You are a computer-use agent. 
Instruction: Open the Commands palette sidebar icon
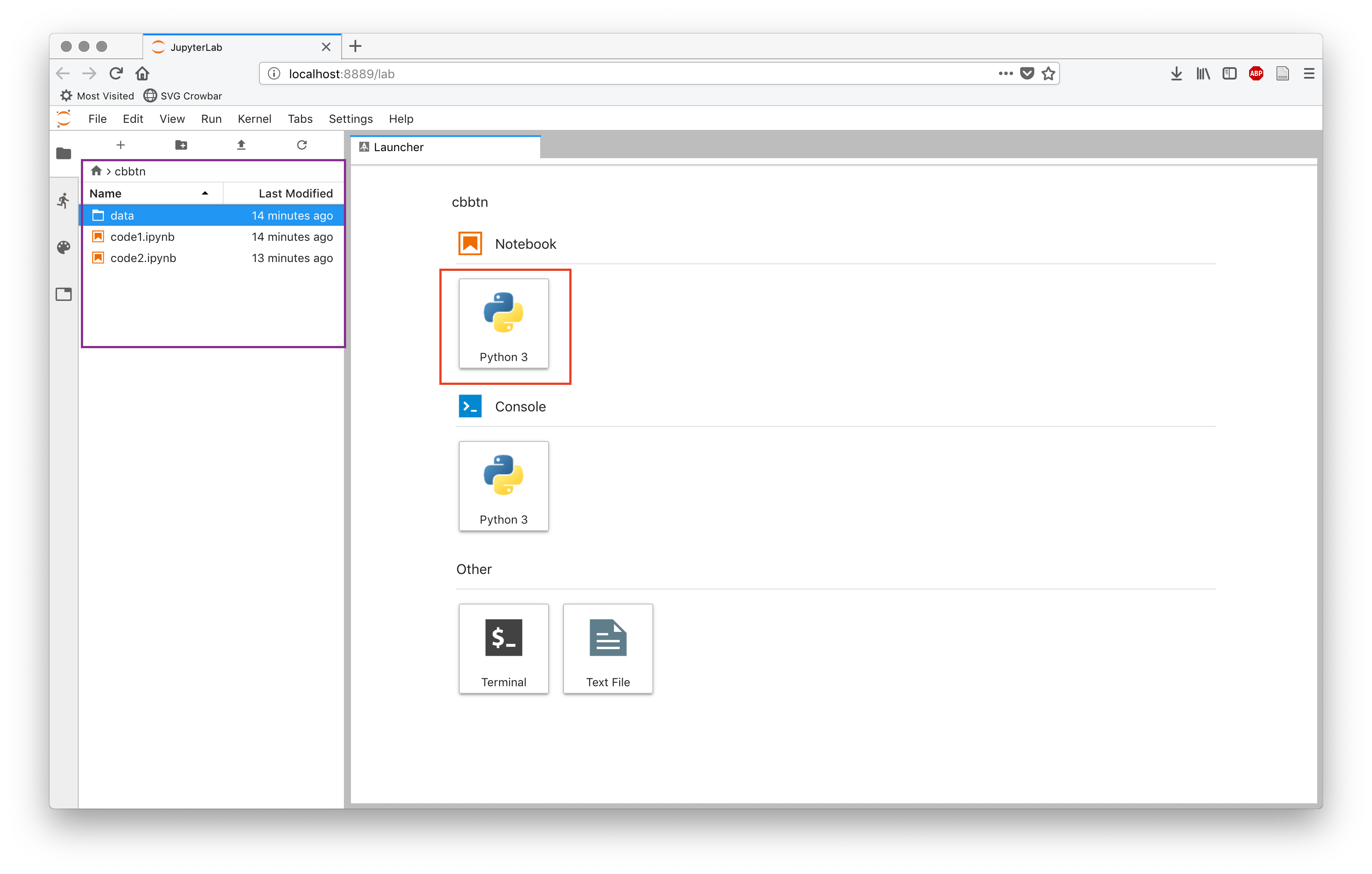63,247
